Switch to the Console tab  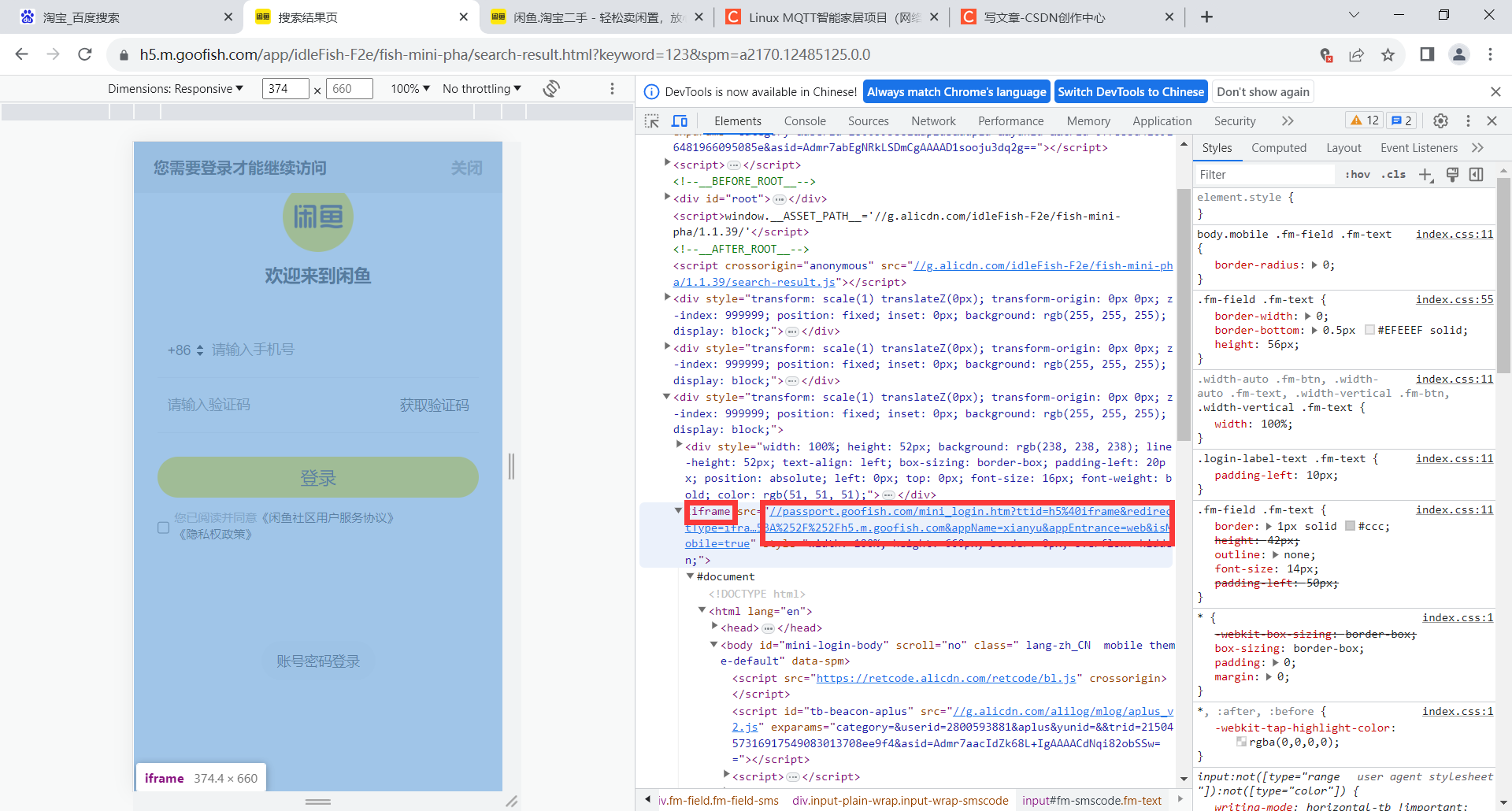click(805, 121)
